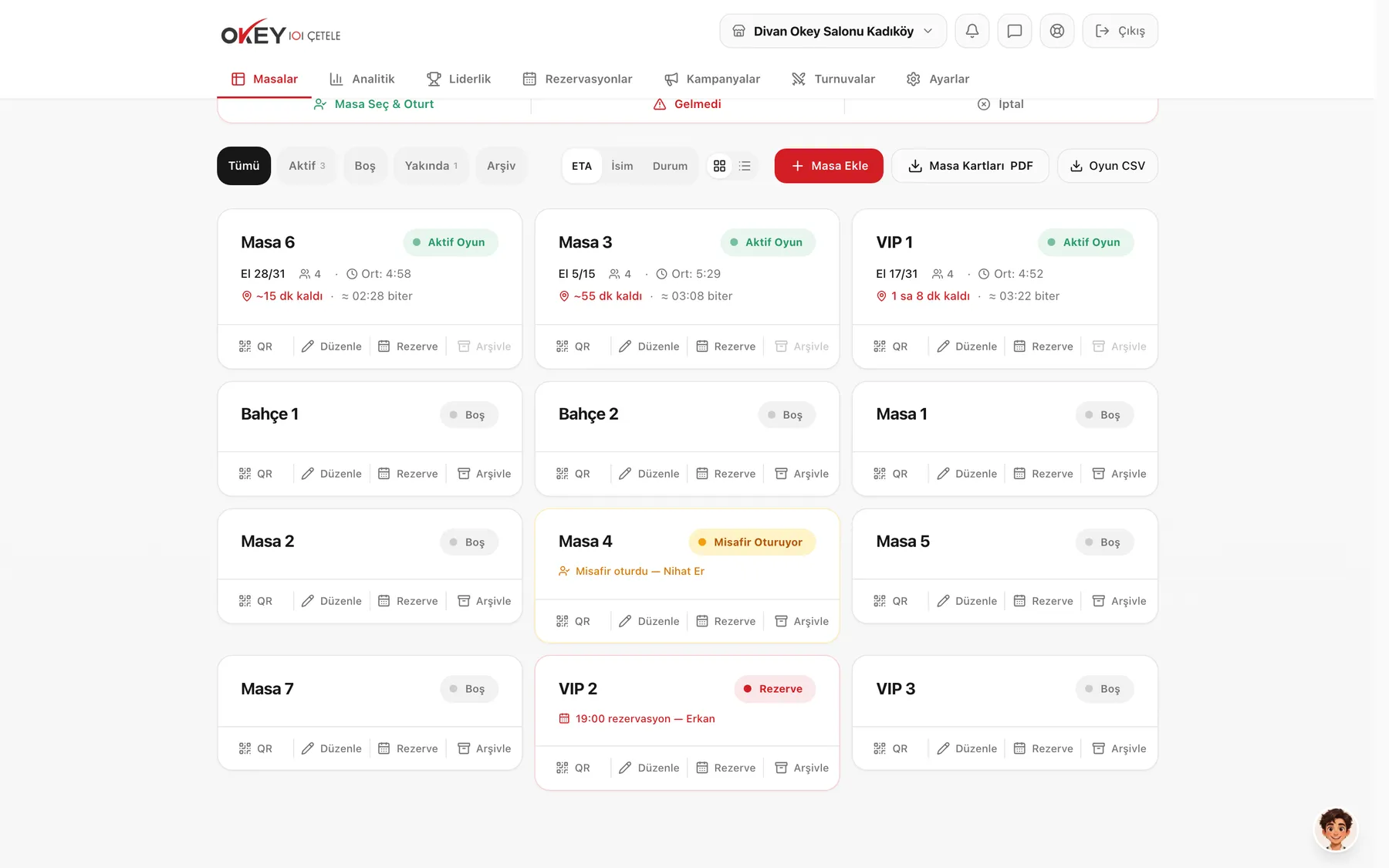
Task: Click Masa Seç & Oturt action
Action: pos(373,104)
